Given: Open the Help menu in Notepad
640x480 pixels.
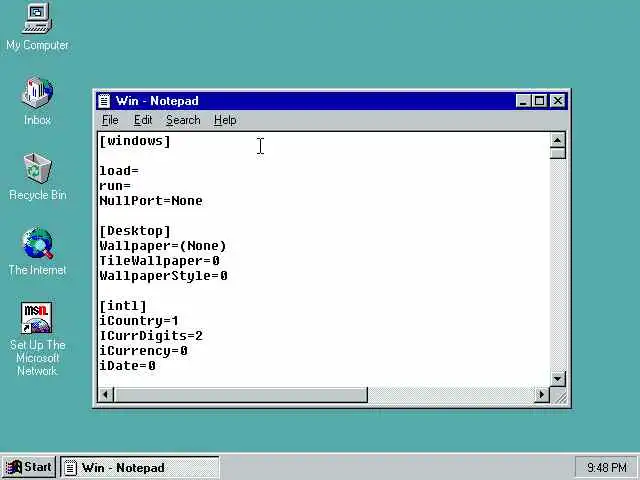Looking at the screenshot, I should (225, 120).
